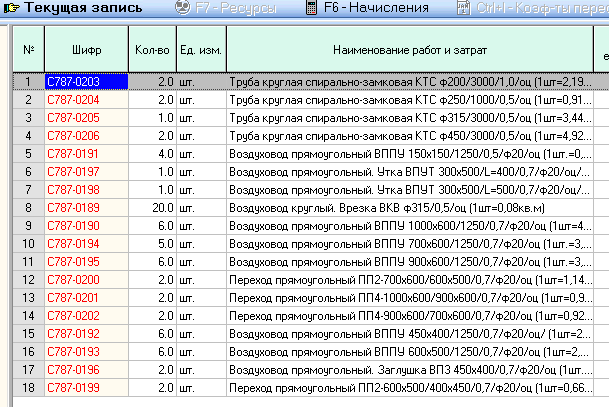Select code cell C787-0206
The image size is (609, 407).
[87, 136]
